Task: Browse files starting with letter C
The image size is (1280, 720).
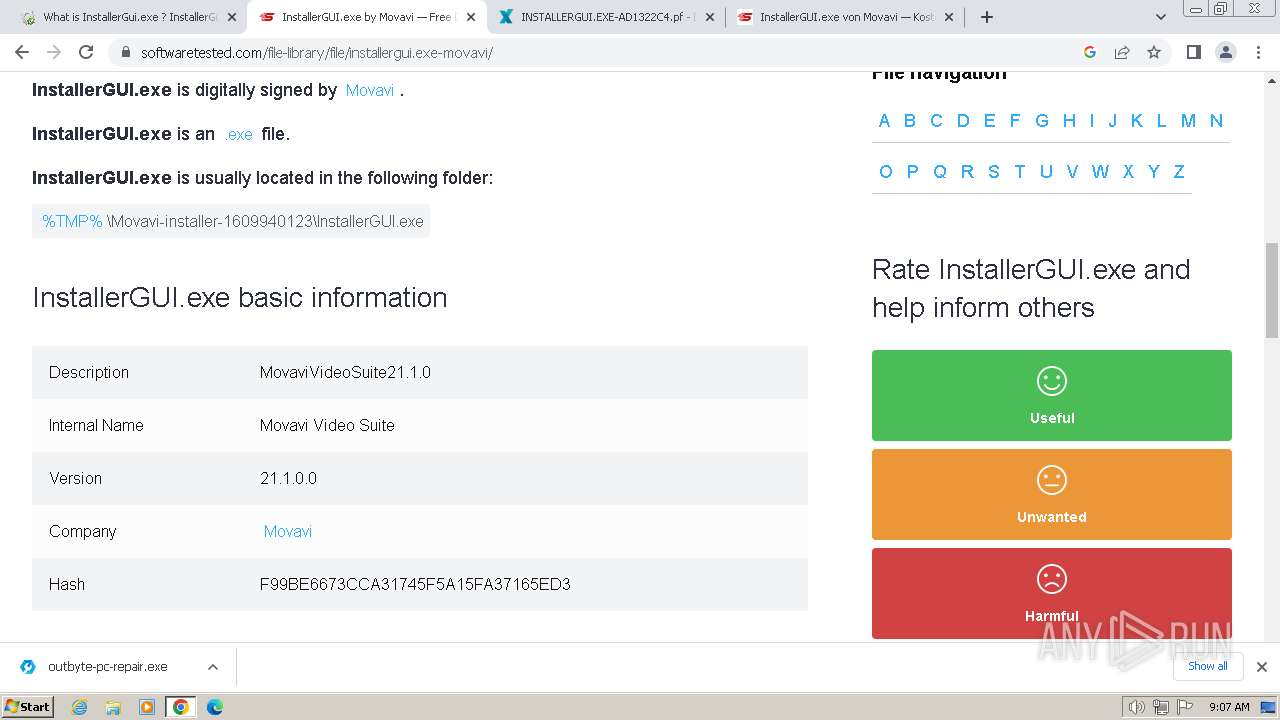Action: (936, 121)
